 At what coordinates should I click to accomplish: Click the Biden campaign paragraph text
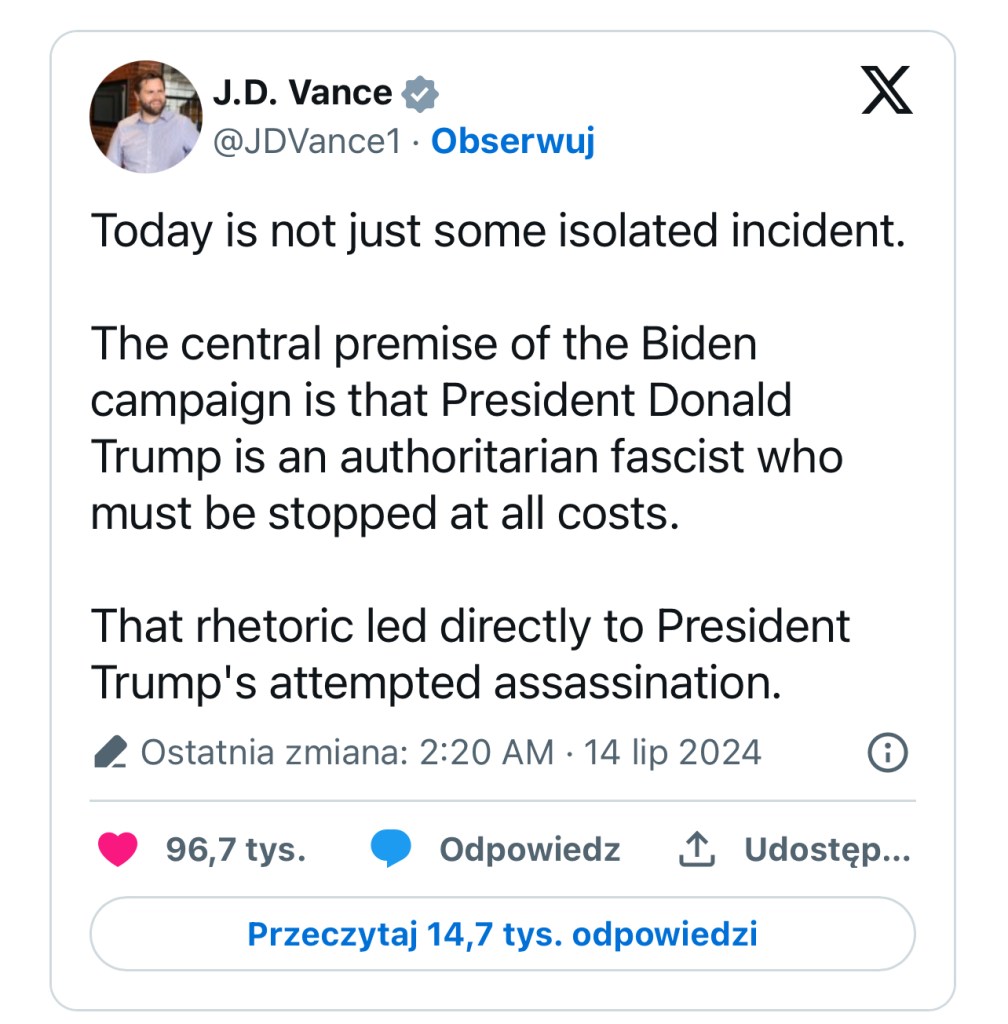point(467,428)
